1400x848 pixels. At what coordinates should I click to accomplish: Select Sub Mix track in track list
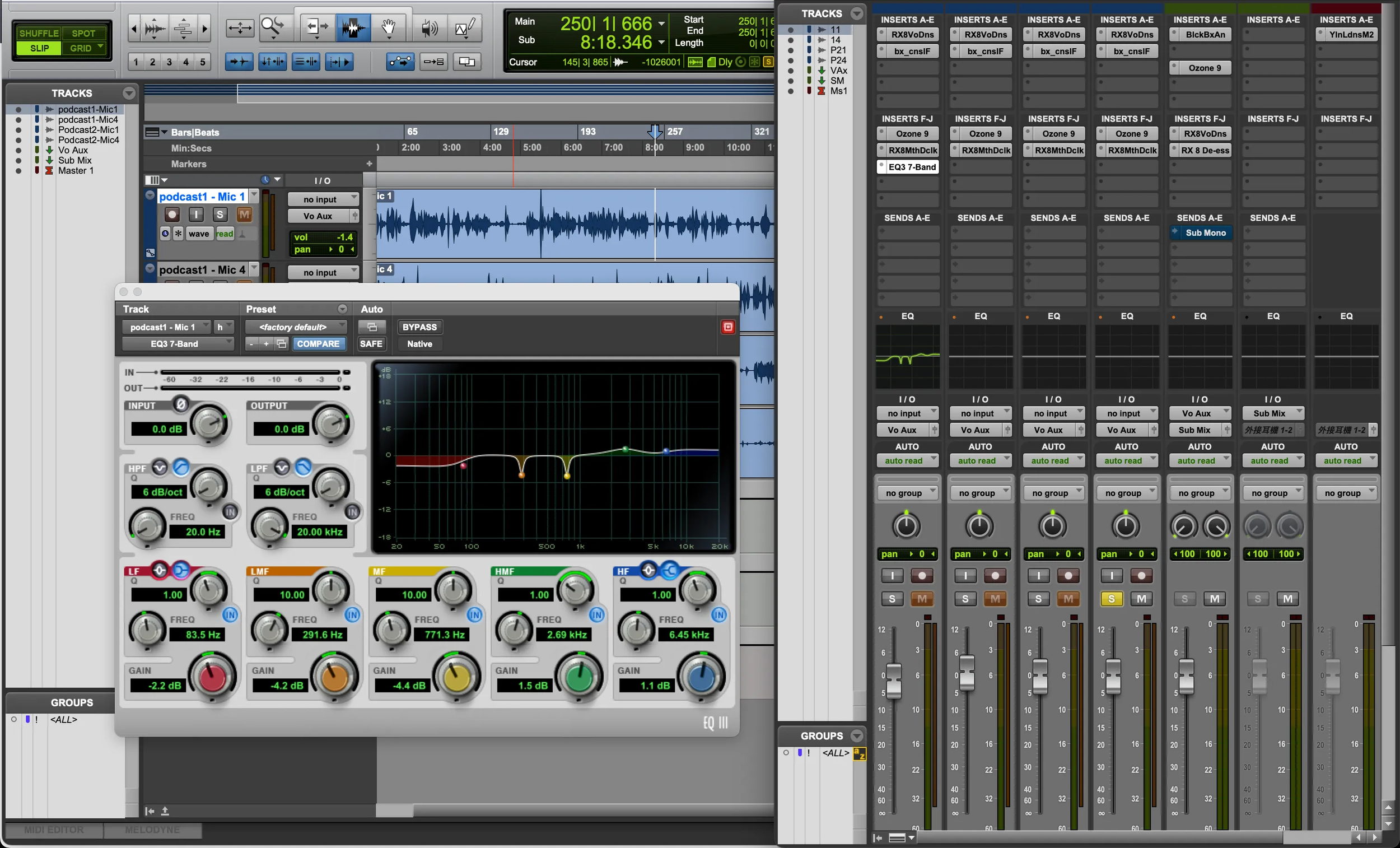pyautogui.click(x=74, y=160)
